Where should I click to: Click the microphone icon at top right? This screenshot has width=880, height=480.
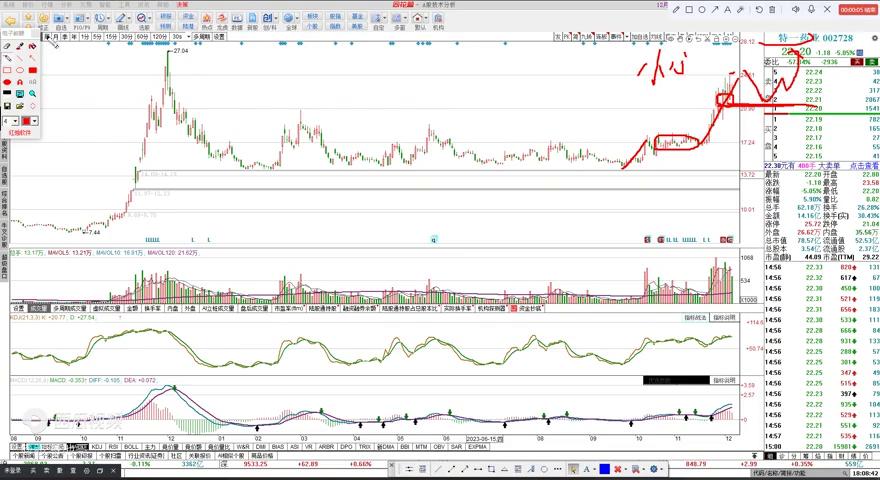812,10
